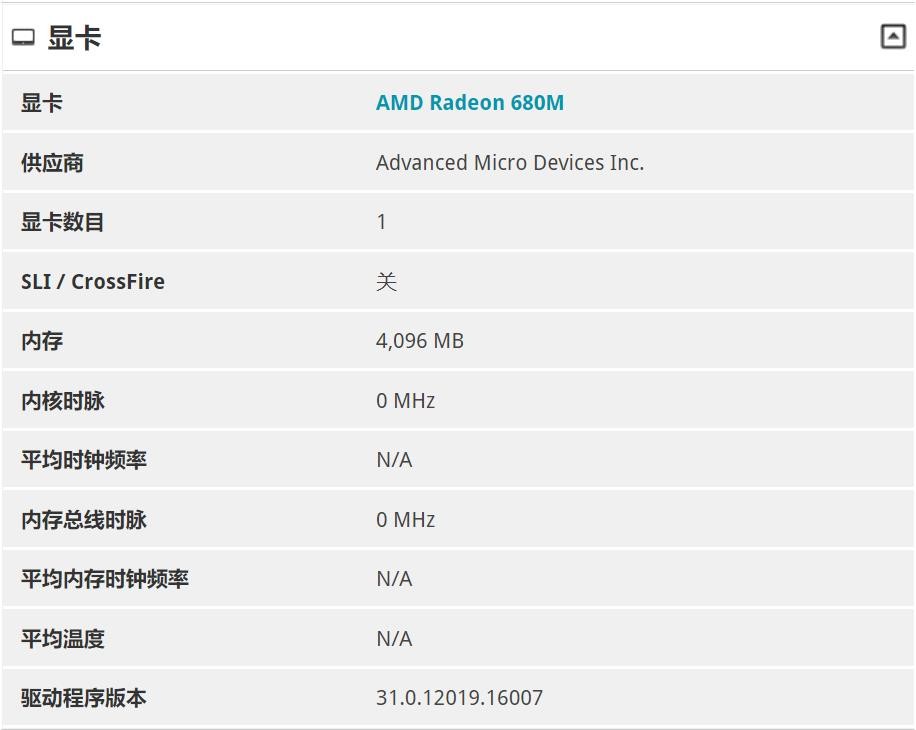Select the 4,096 MB memory value
916x730 pixels.
[419, 341]
